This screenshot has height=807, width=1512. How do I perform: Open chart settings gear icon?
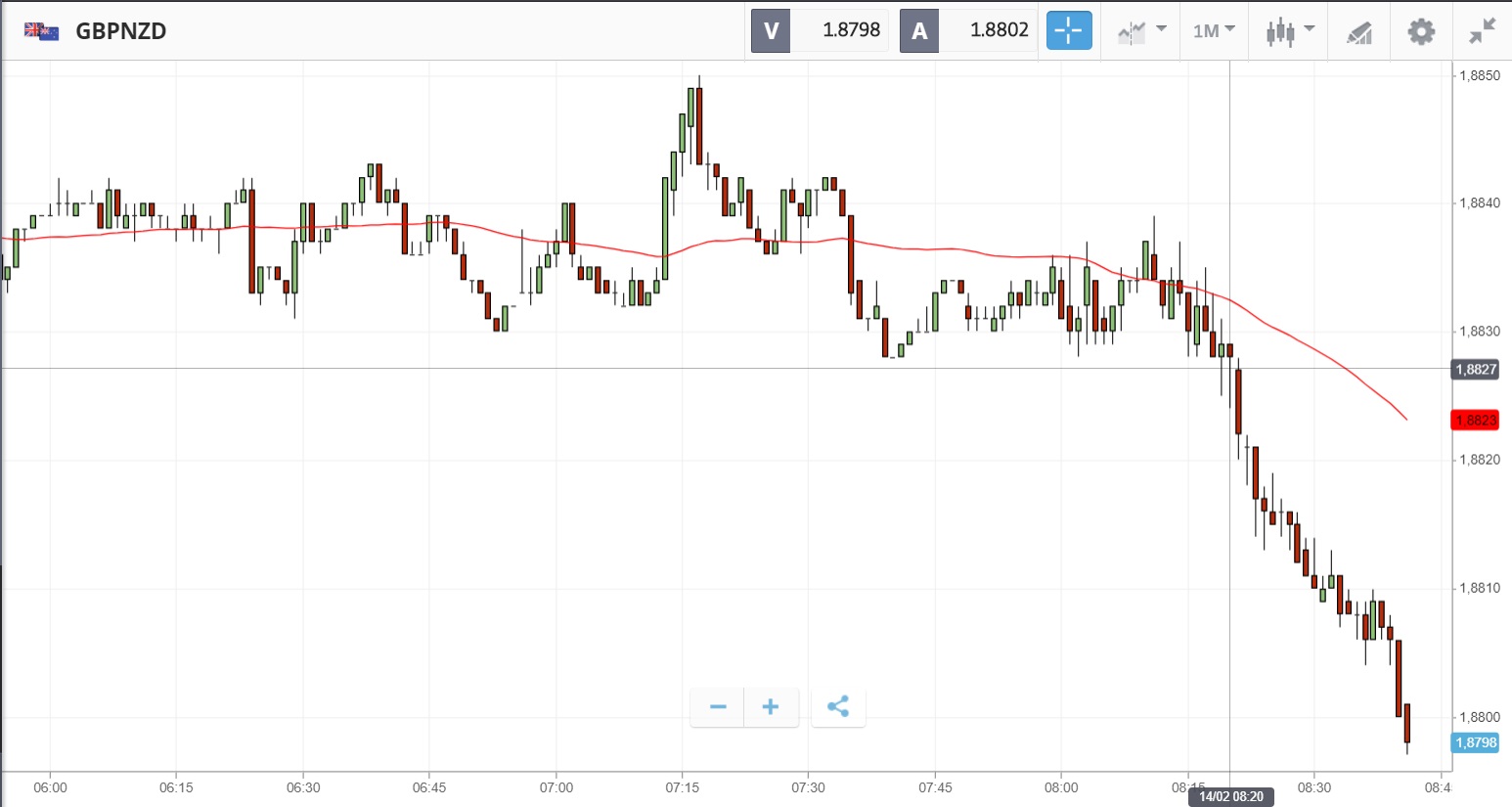1421,31
